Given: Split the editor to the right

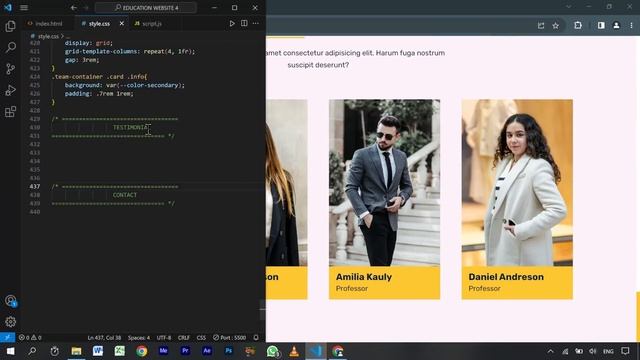Looking at the screenshot, I should point(244,24).
